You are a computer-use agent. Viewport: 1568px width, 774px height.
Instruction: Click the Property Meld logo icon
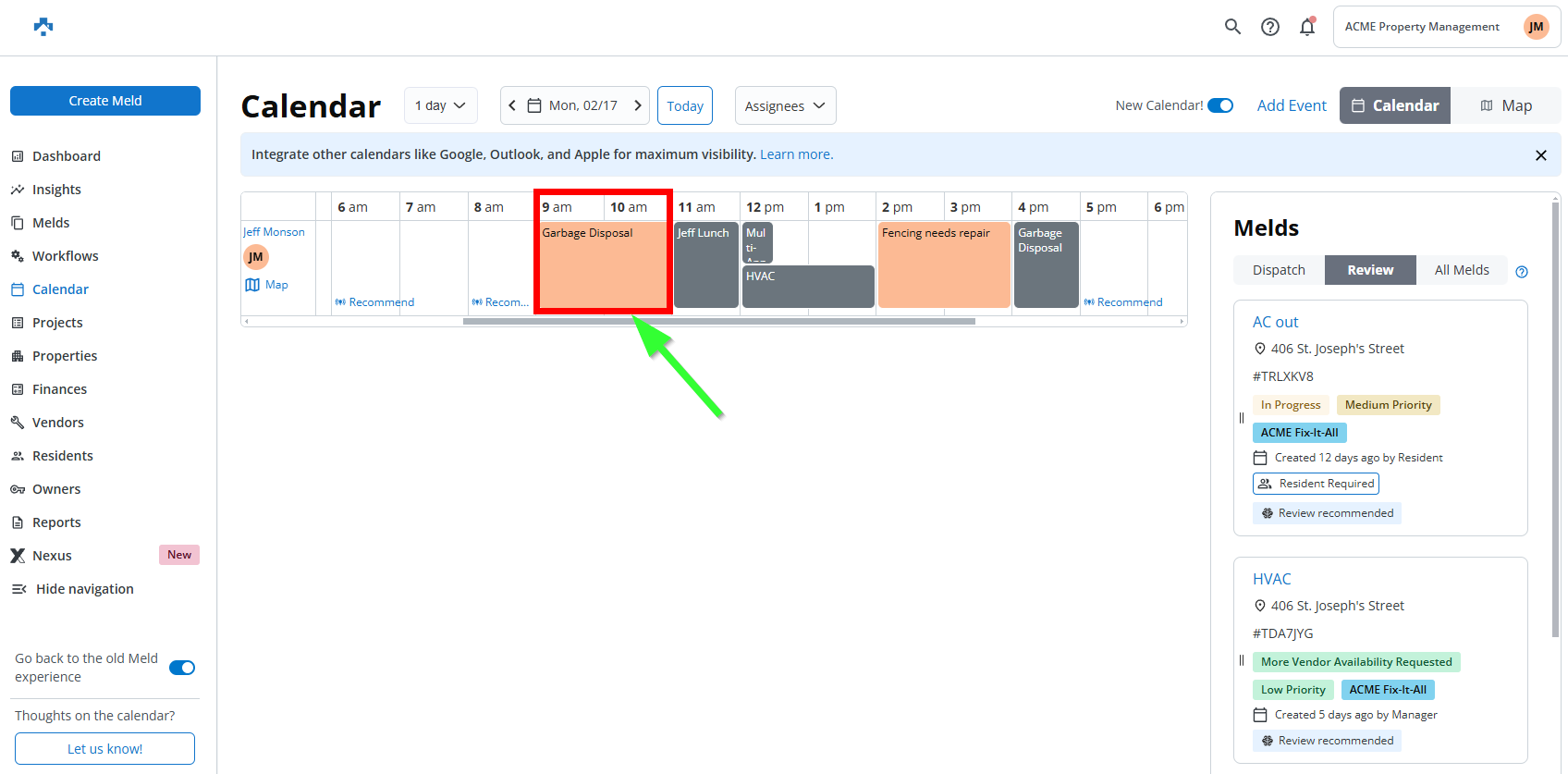pos(43,27)
